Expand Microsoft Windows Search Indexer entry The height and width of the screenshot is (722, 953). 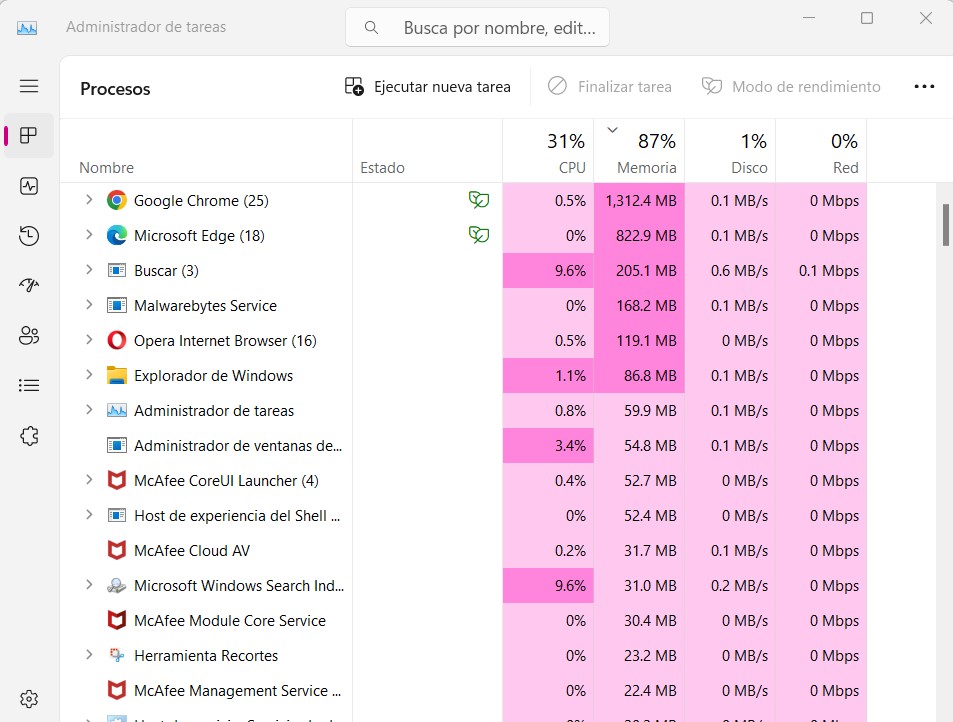(89, 585)
